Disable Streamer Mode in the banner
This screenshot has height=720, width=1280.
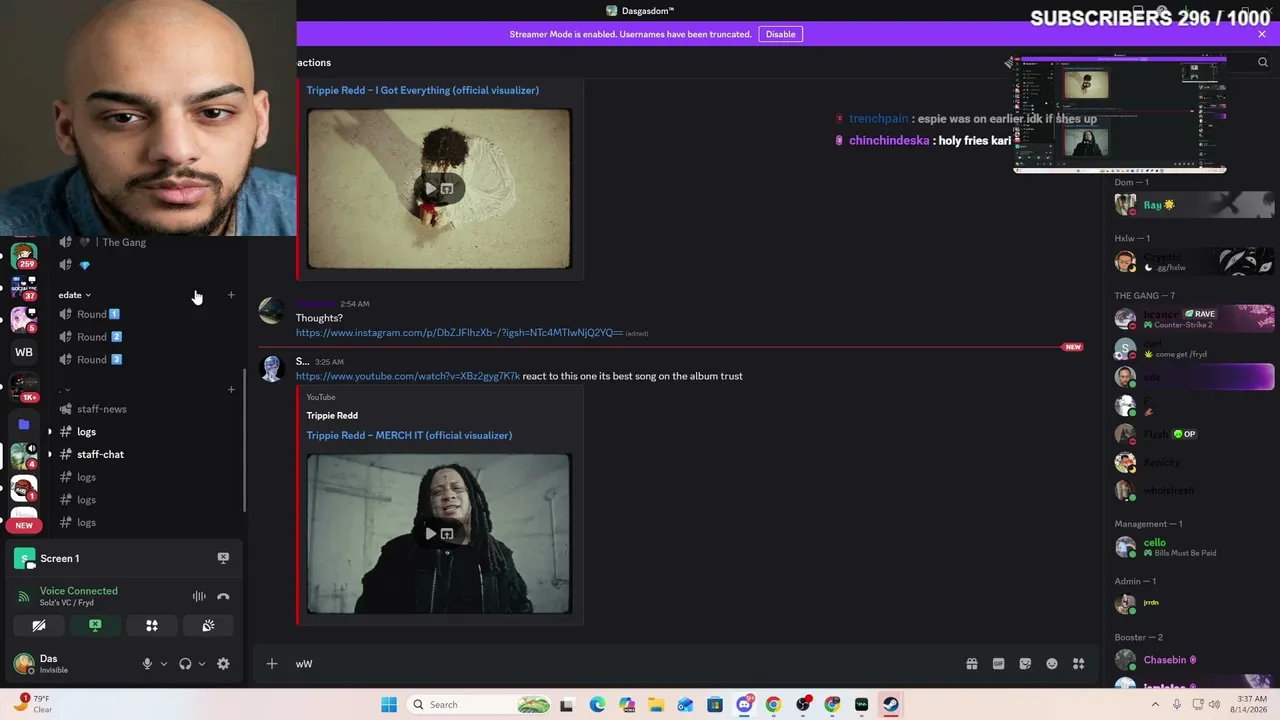[781, 34]
